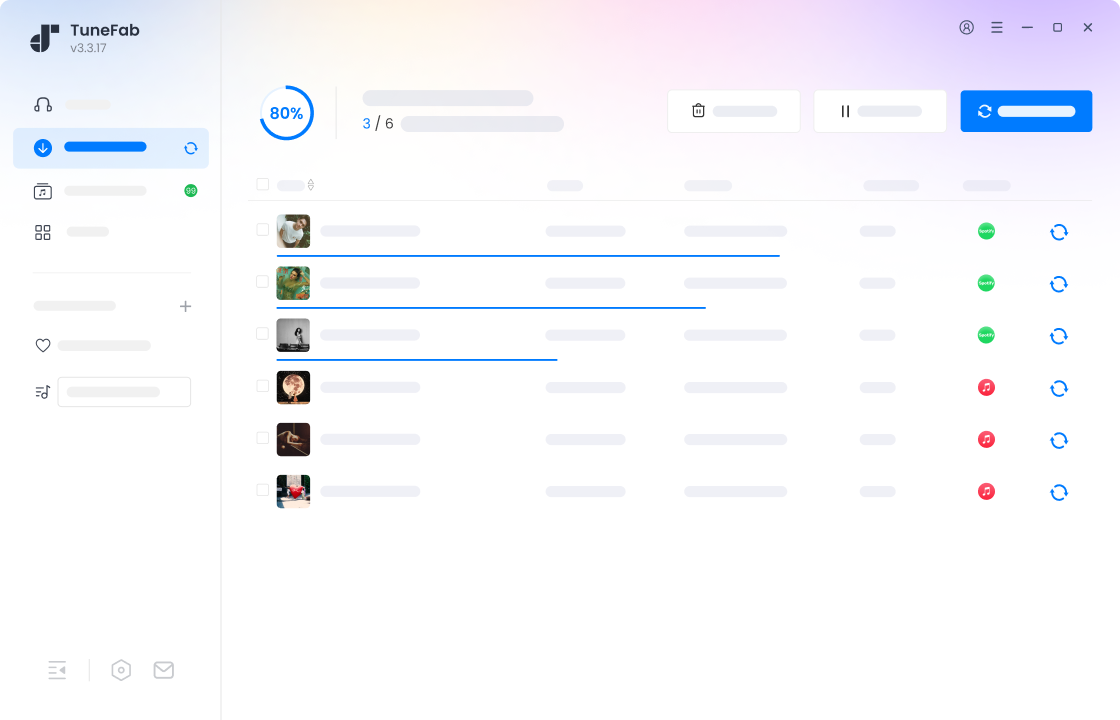Check the checkbox of the last track
1120x720 pixels.
[262, 490]
